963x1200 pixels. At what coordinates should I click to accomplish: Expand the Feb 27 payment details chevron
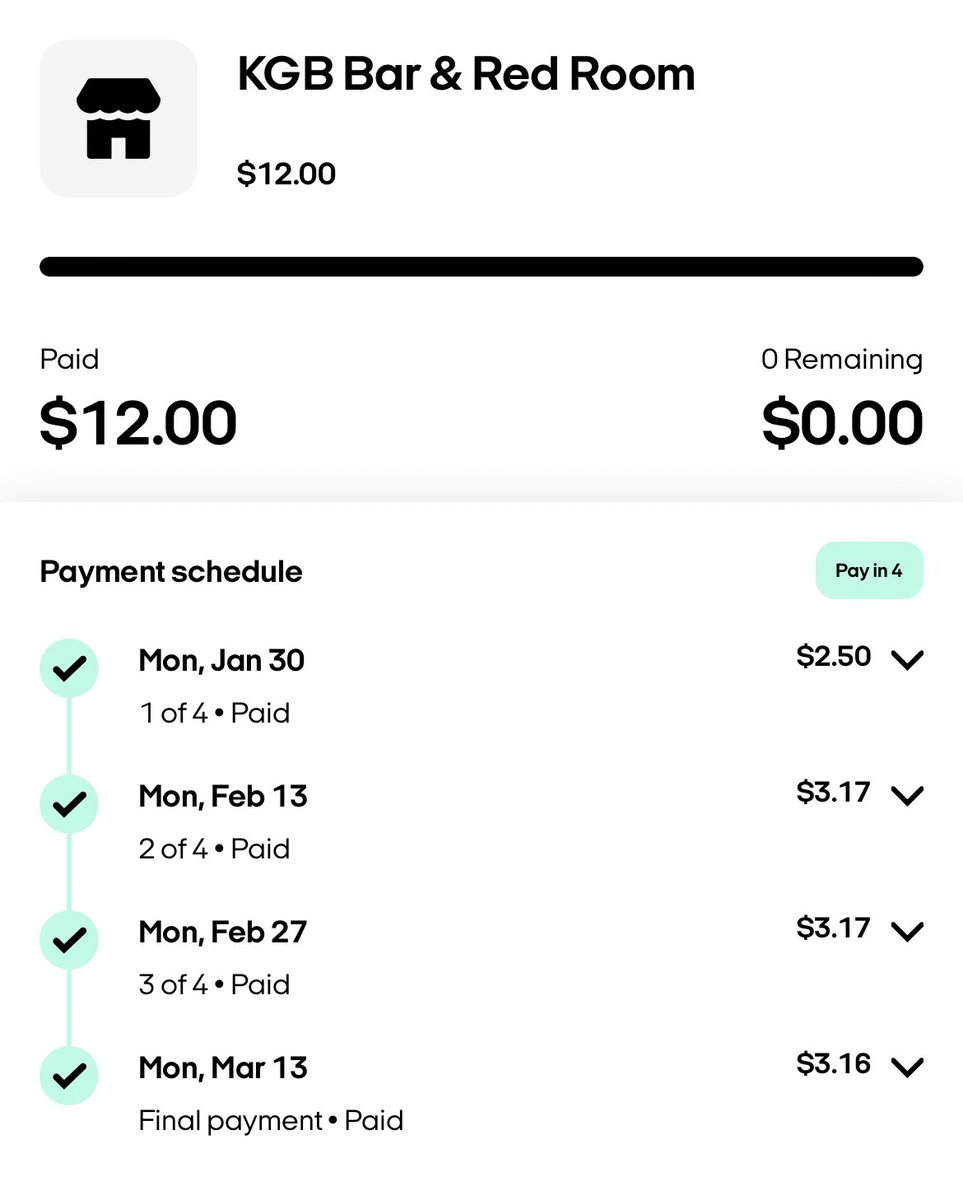pyautogui.click(x=906, y=932)
